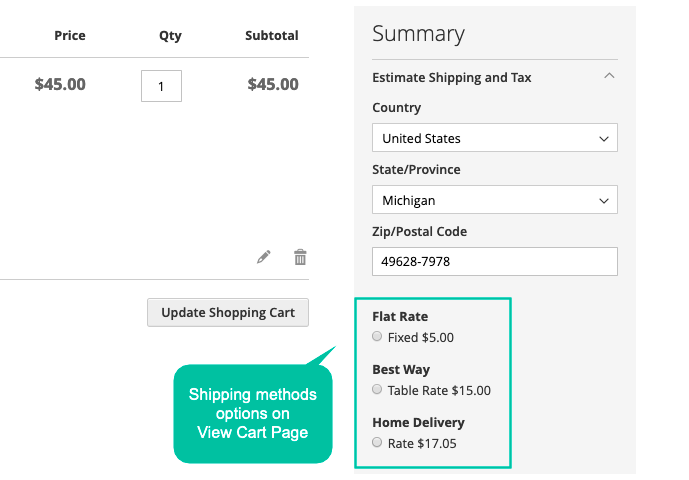
Task: Select the Fixed $5.00 flat rate option
Action: click(x=377, y=336)
